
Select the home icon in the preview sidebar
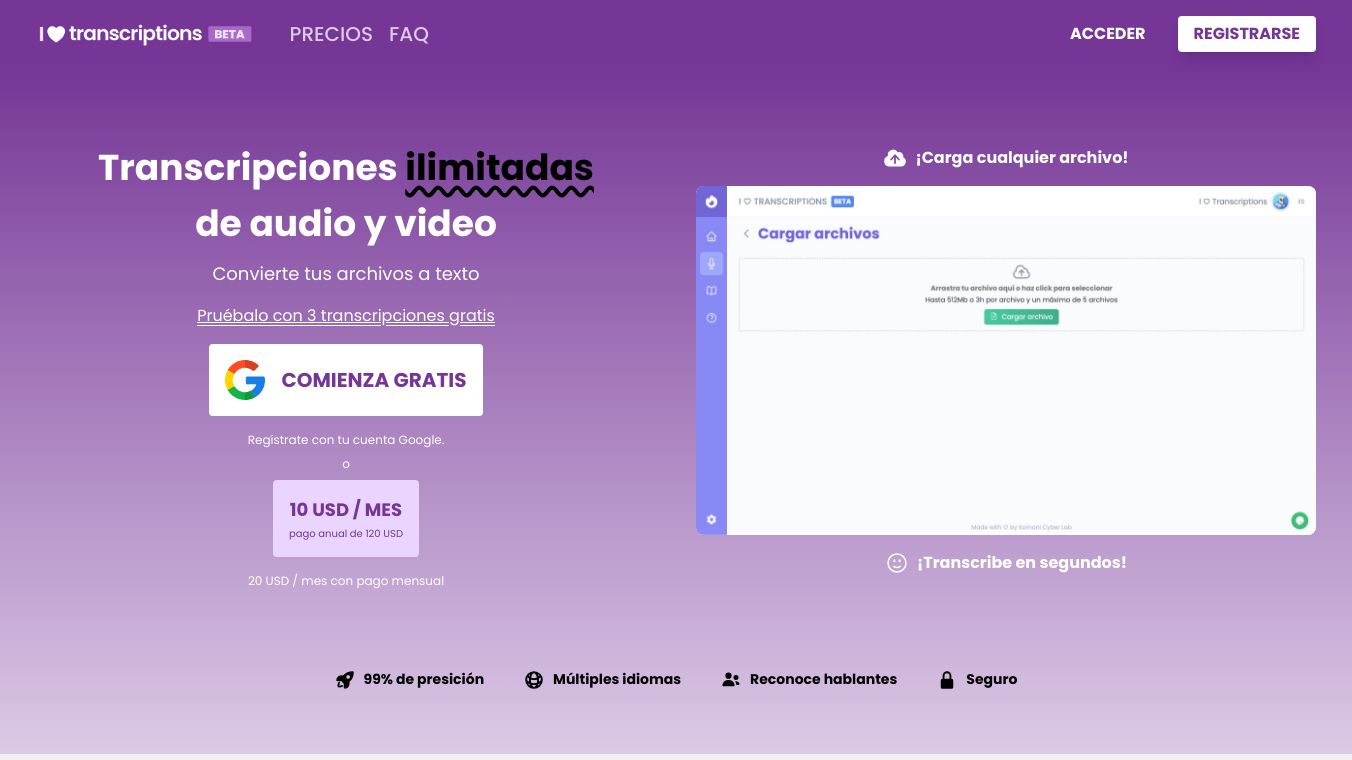click(711, 237)
